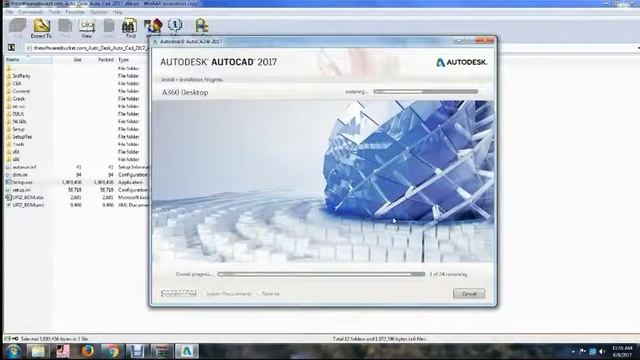
Task: Click the UPI2_BOM.xlsx Excel file icon
Action: coord(9,197)
